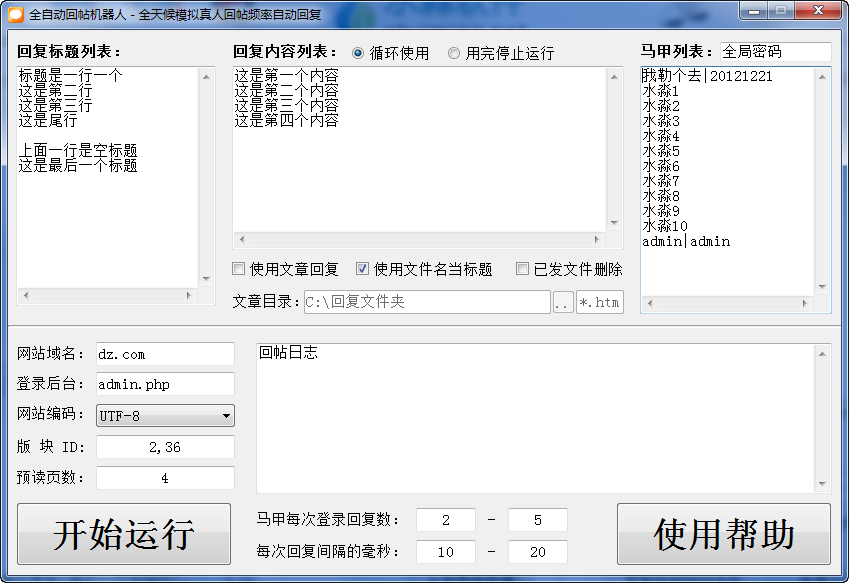Click up arrow of title list scrollbar

pyautogui.click(x=206, y=77)
